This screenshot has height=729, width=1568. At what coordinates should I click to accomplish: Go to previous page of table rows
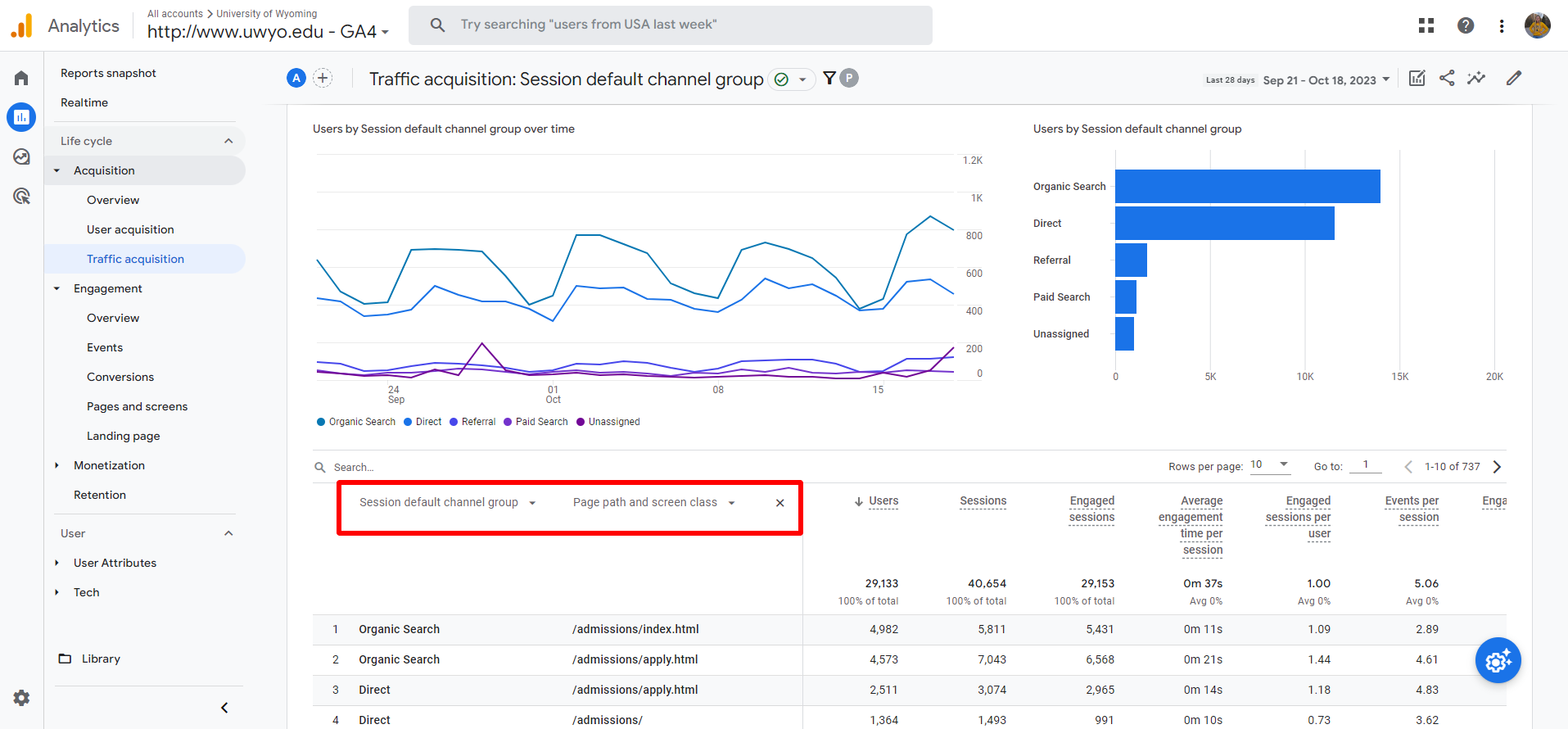[x=1408, y=467]
